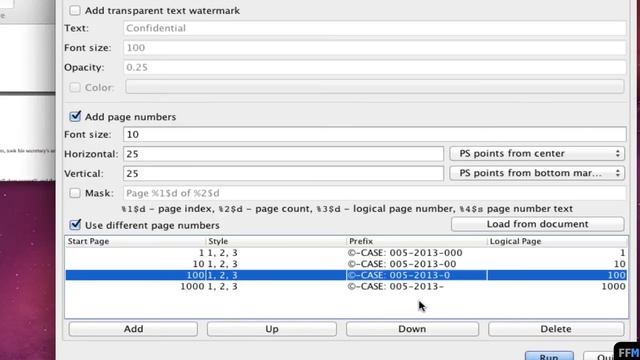Uncheck the Add page numbers checkbox

pos(75,117)
